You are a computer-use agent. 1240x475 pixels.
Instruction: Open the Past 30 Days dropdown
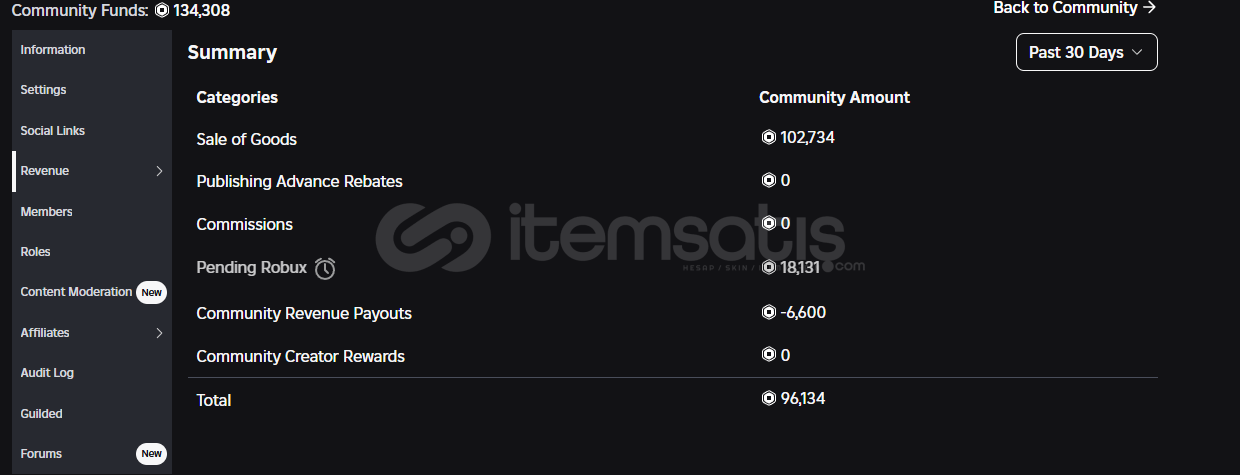click(1086, 52)
